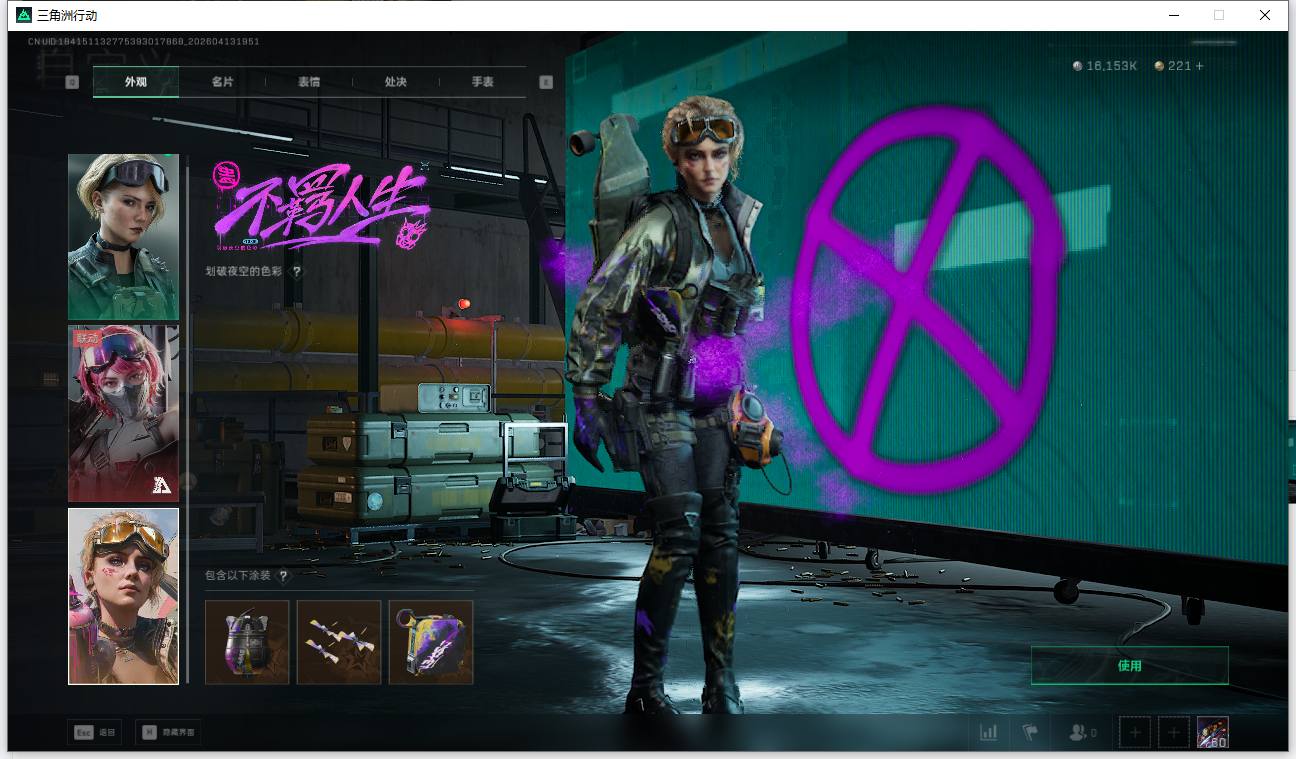Select the orange-goggles skin thumbnail
The image size is (1296, 759).
pyautogui.click(x=123, y=596)
